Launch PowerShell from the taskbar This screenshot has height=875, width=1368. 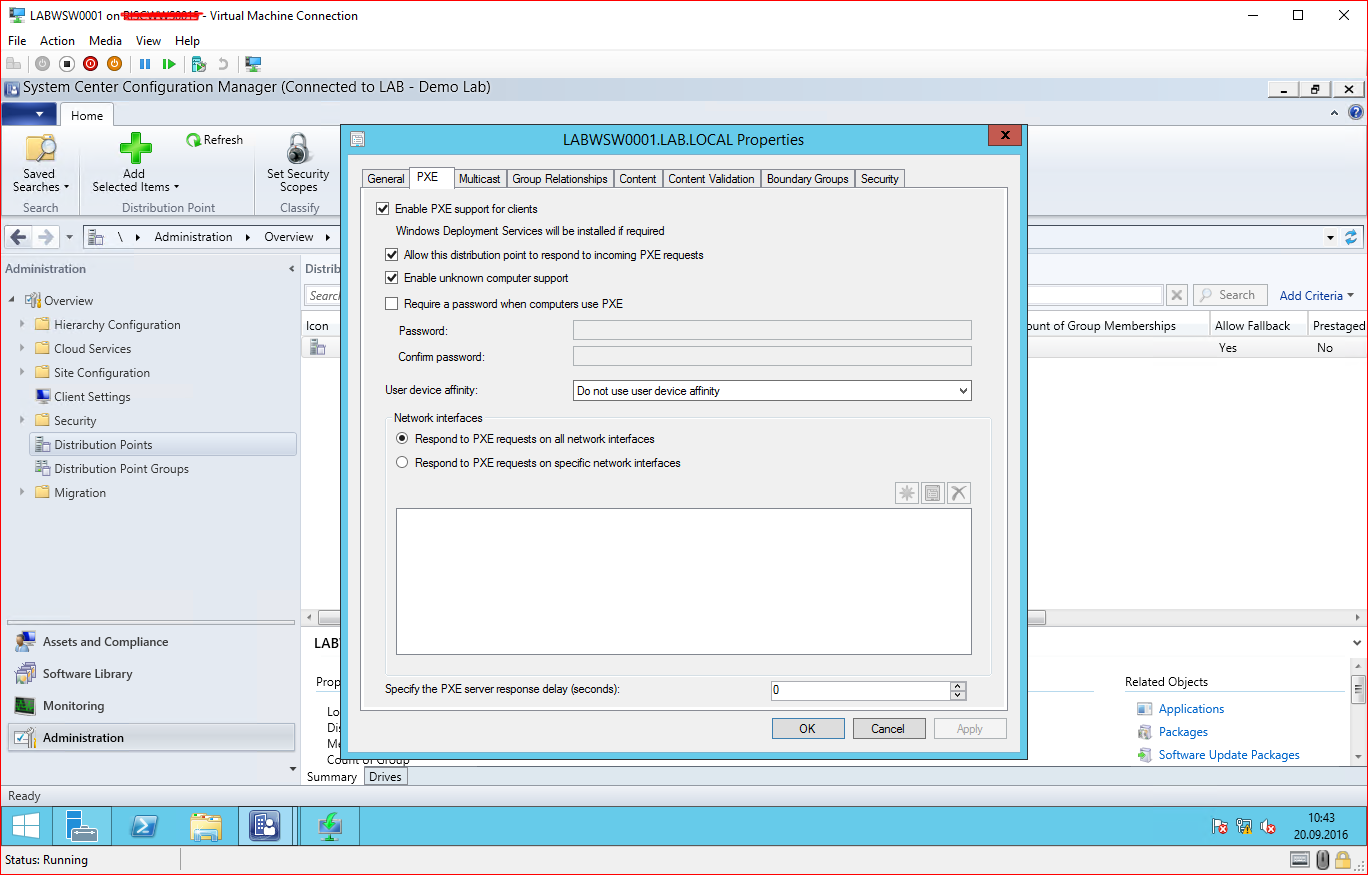point(144,826)
